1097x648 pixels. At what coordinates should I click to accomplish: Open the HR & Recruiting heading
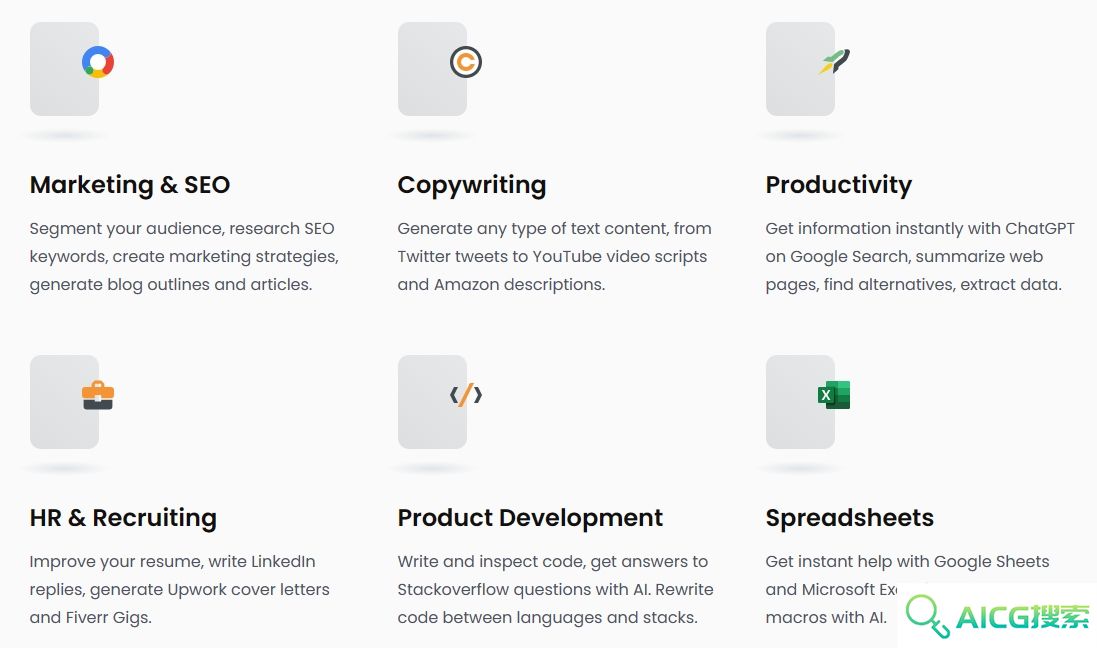[x=123, y=518]
